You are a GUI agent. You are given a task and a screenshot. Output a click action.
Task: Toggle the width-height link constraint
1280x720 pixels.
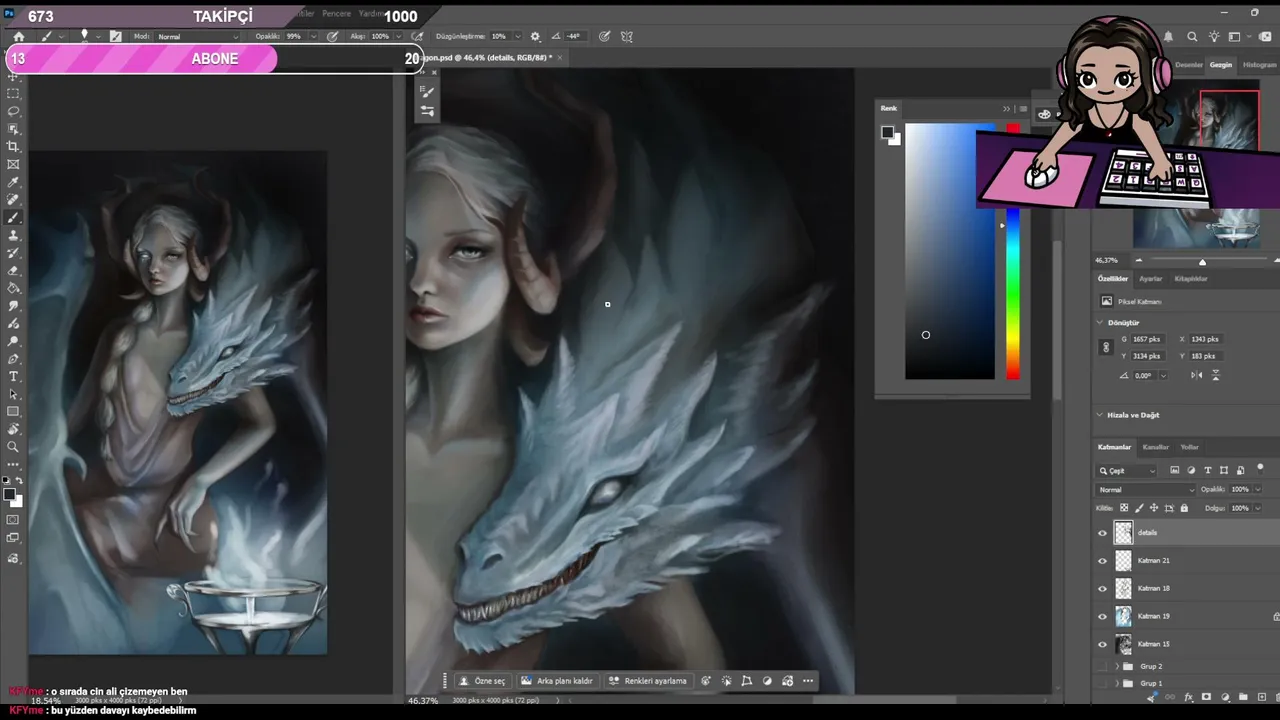[x=1106, y=347]
